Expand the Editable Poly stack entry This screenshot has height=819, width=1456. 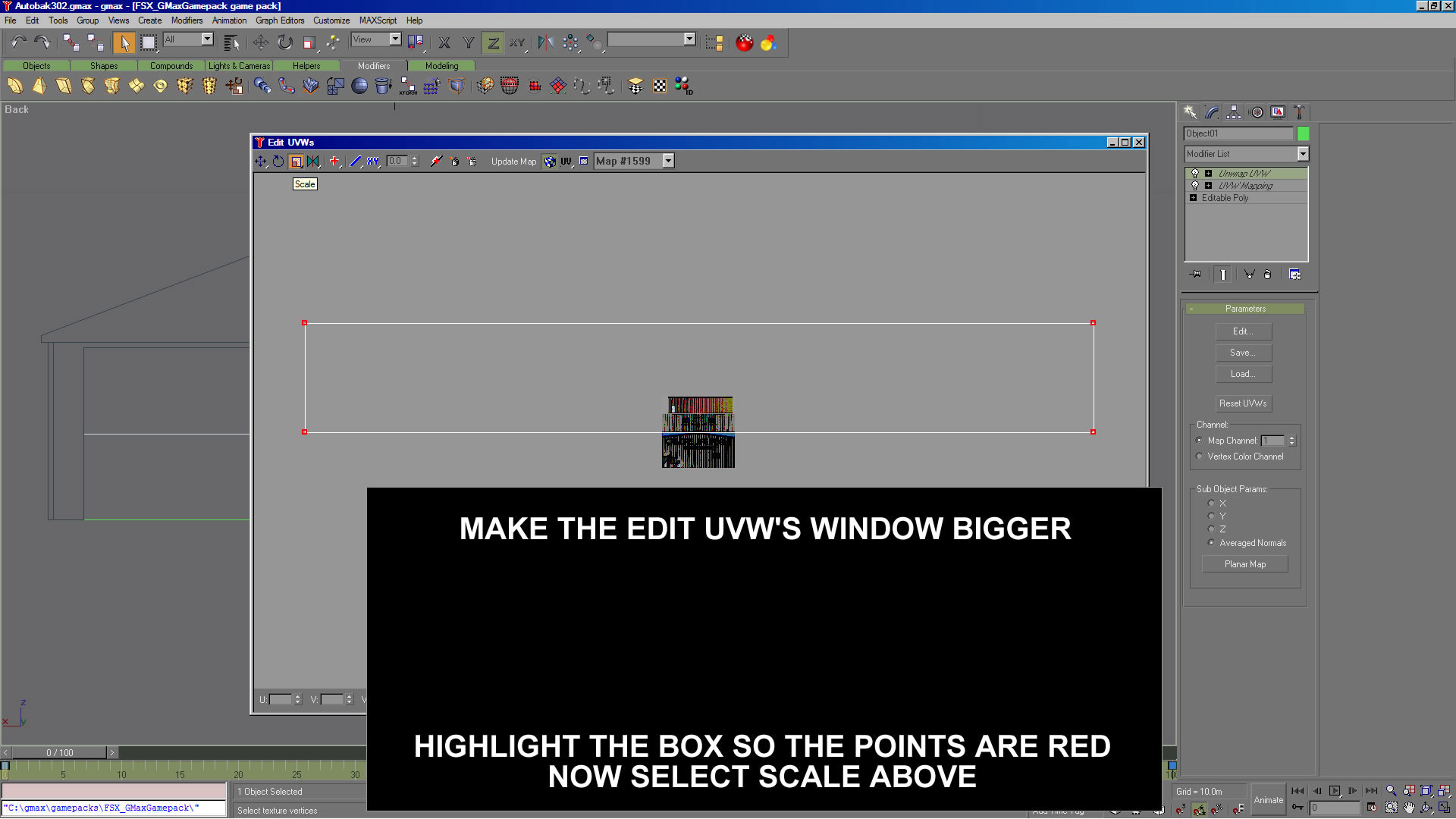[x=1194, y=198]
